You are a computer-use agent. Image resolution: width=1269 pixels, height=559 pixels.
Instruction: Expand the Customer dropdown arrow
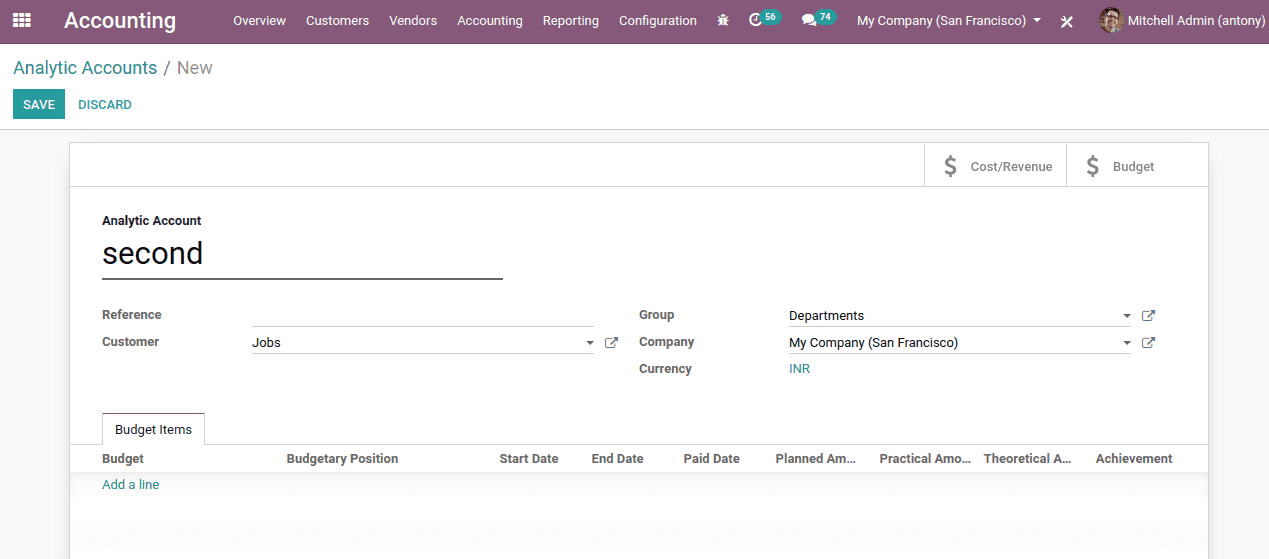tap(590, 343)
